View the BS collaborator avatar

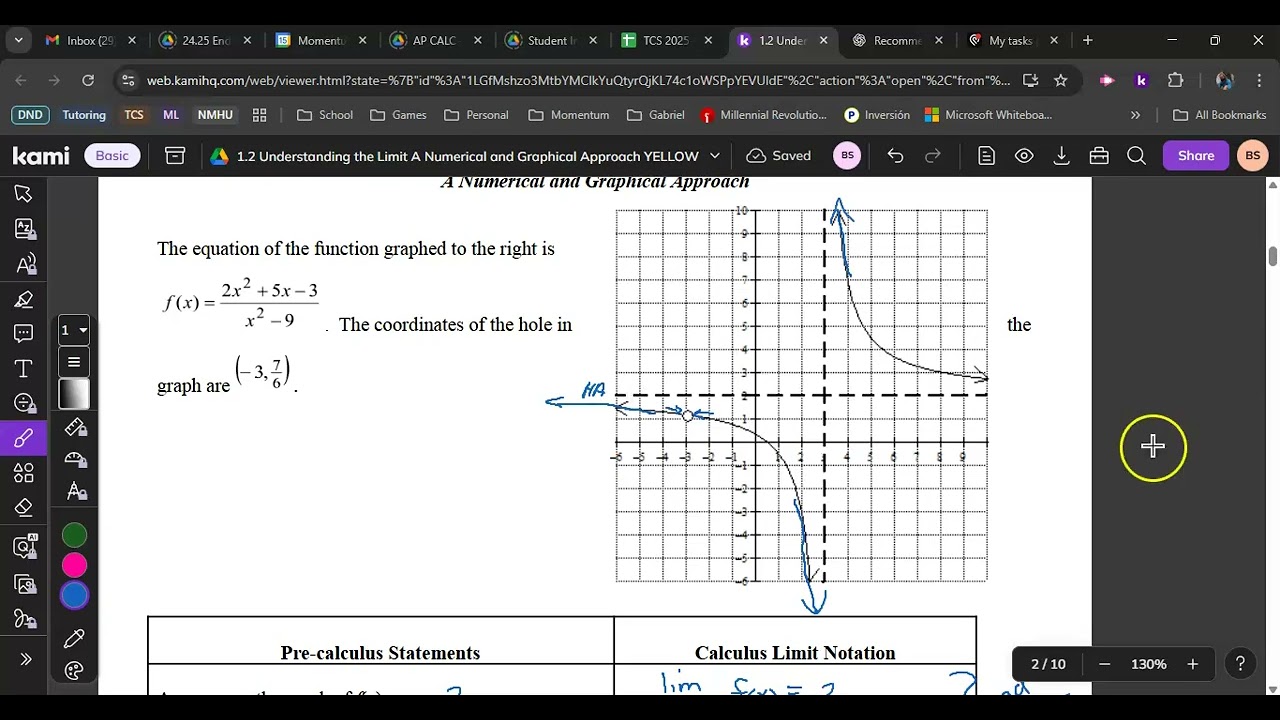pyautogui.click(x=848, y=156)
